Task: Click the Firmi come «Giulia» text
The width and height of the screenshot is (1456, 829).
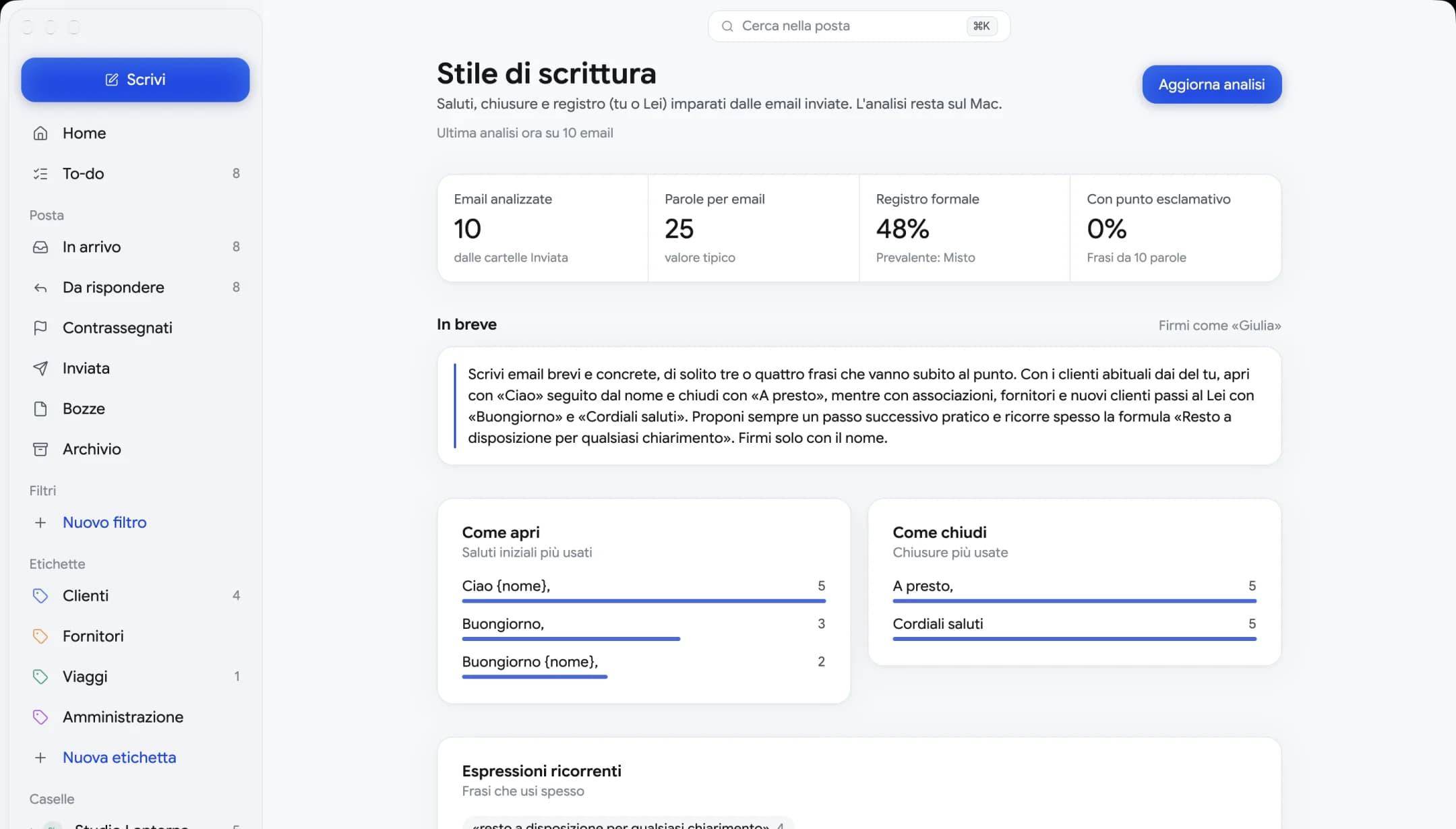Action: pos(1219,326)
